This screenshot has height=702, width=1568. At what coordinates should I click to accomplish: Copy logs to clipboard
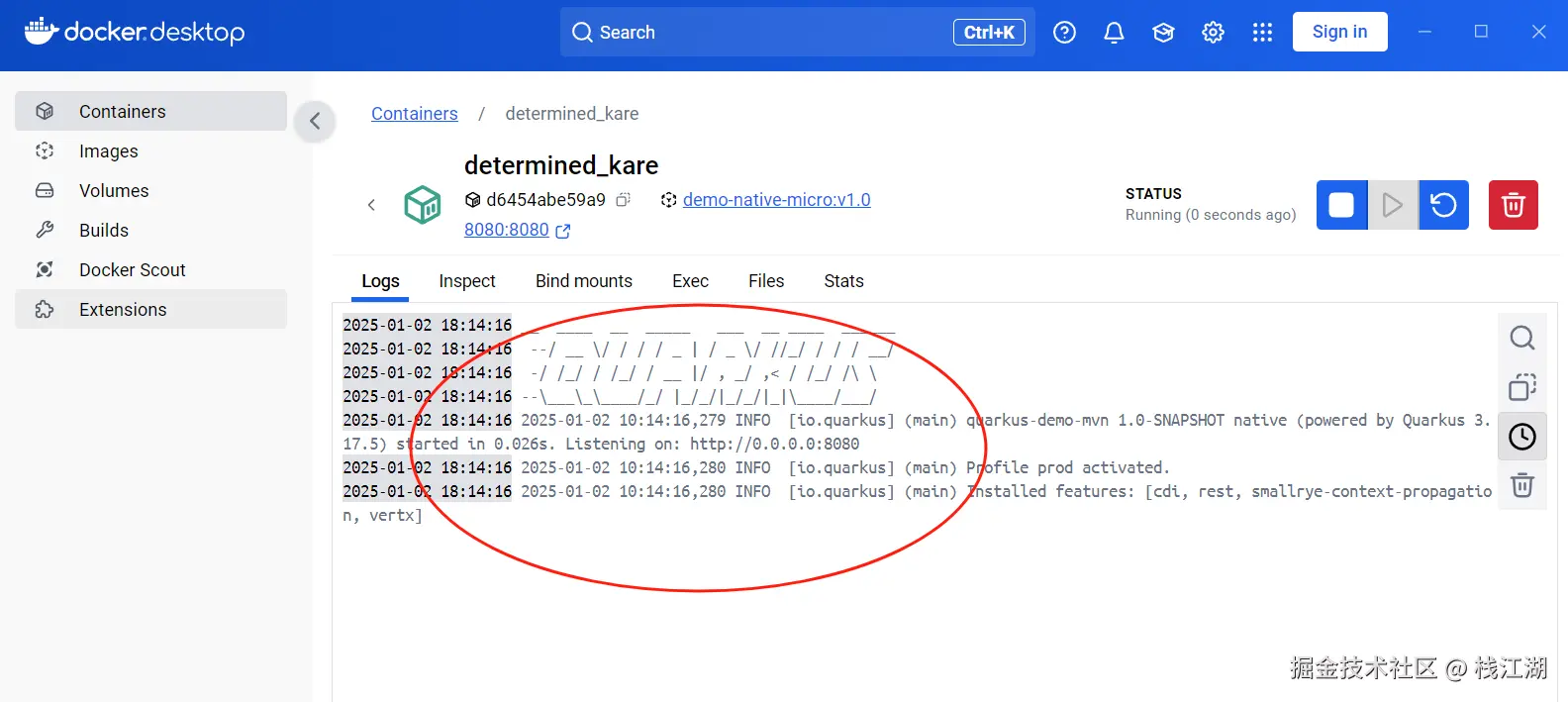tap(1522, 387)
